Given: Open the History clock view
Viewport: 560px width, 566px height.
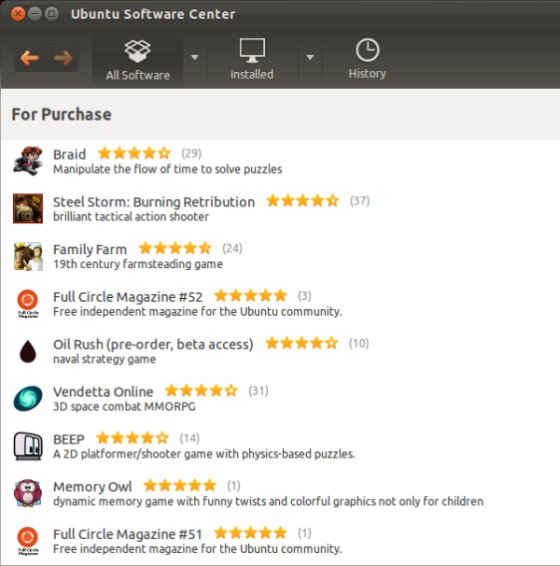Looking at the screenshot, I should click(367, 59).
